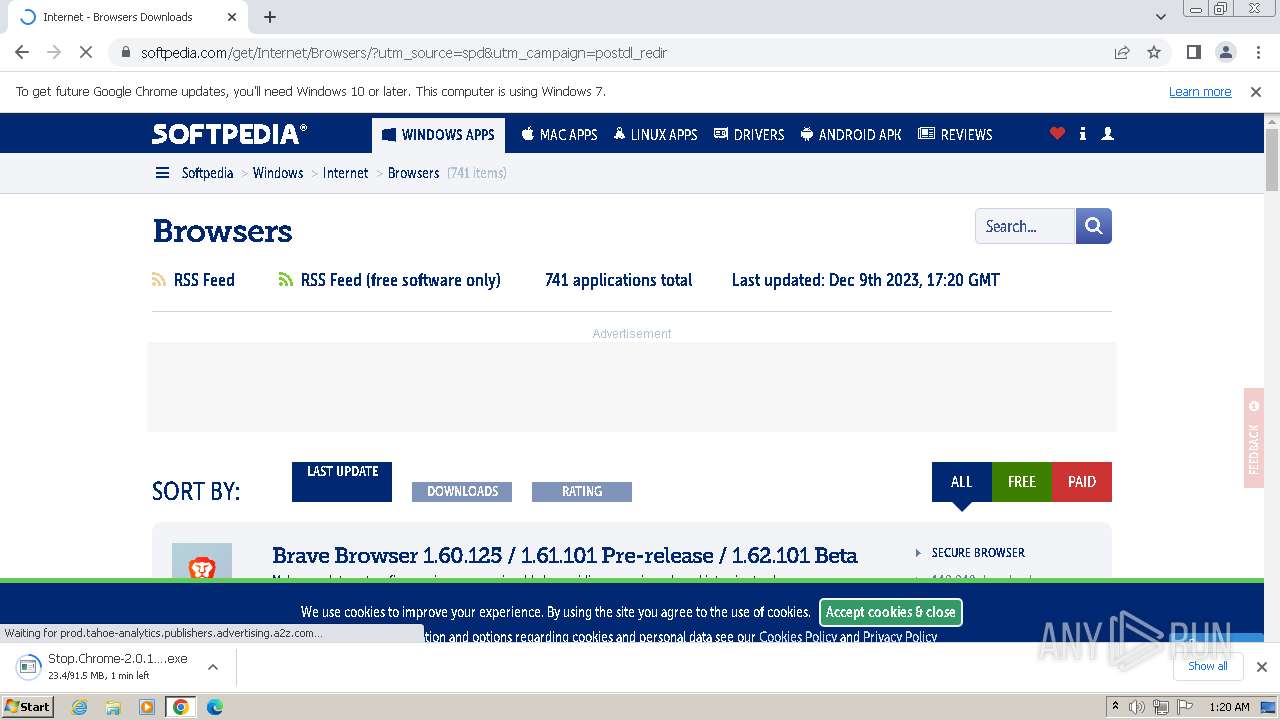Select the Linux Apps tab

pos(656,134)
